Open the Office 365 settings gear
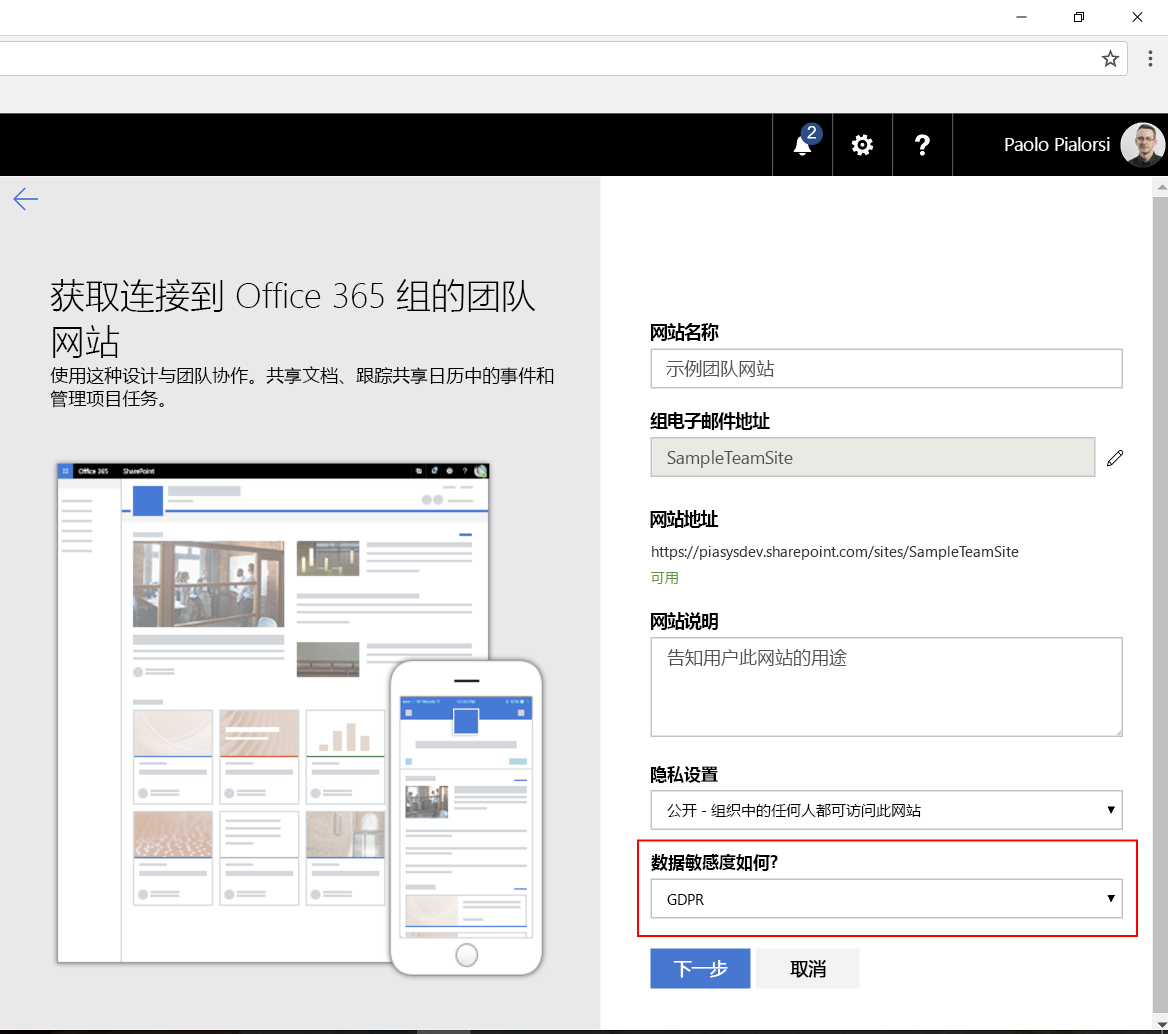1168x1034 pixels. tap(861, 145)
